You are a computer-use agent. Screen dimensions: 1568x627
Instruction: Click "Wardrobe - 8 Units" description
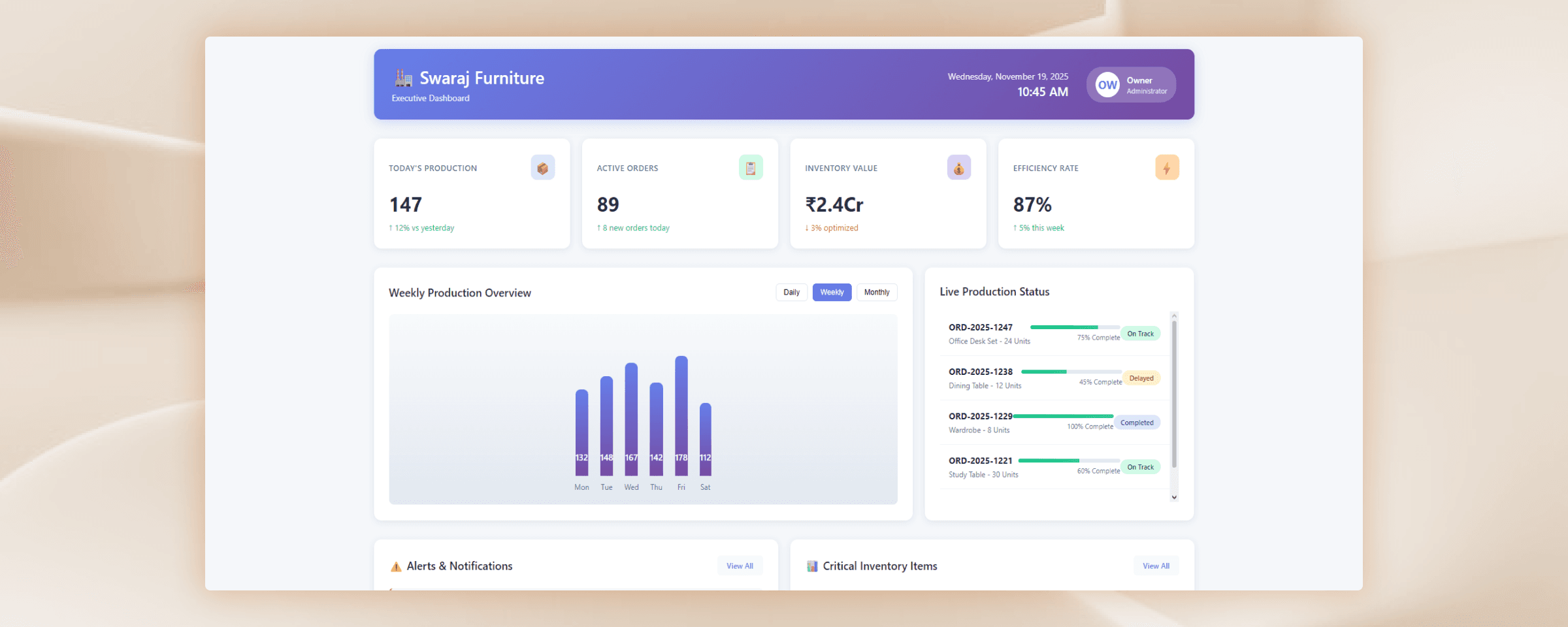pyautogui.click(x=979, y=430)
